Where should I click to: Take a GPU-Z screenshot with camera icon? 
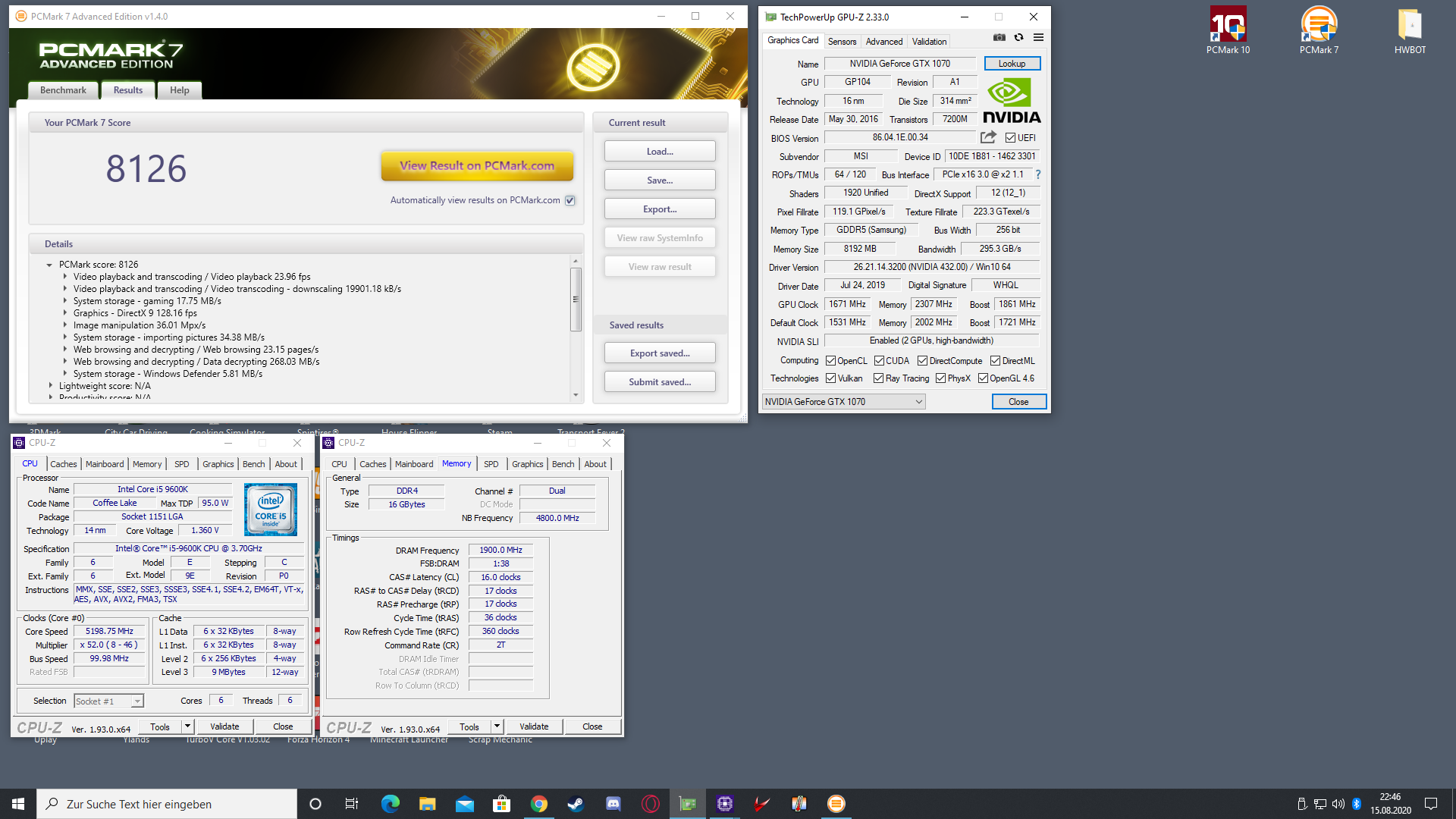pyautogui.click(x=999, y=37)
